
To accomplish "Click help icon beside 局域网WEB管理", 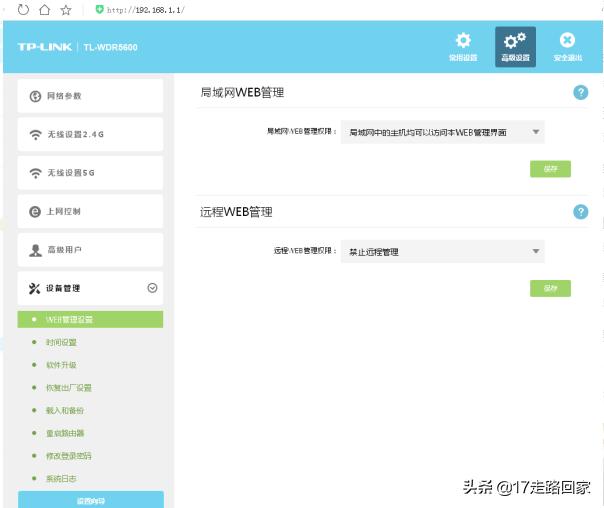I will tap(580, 92).
